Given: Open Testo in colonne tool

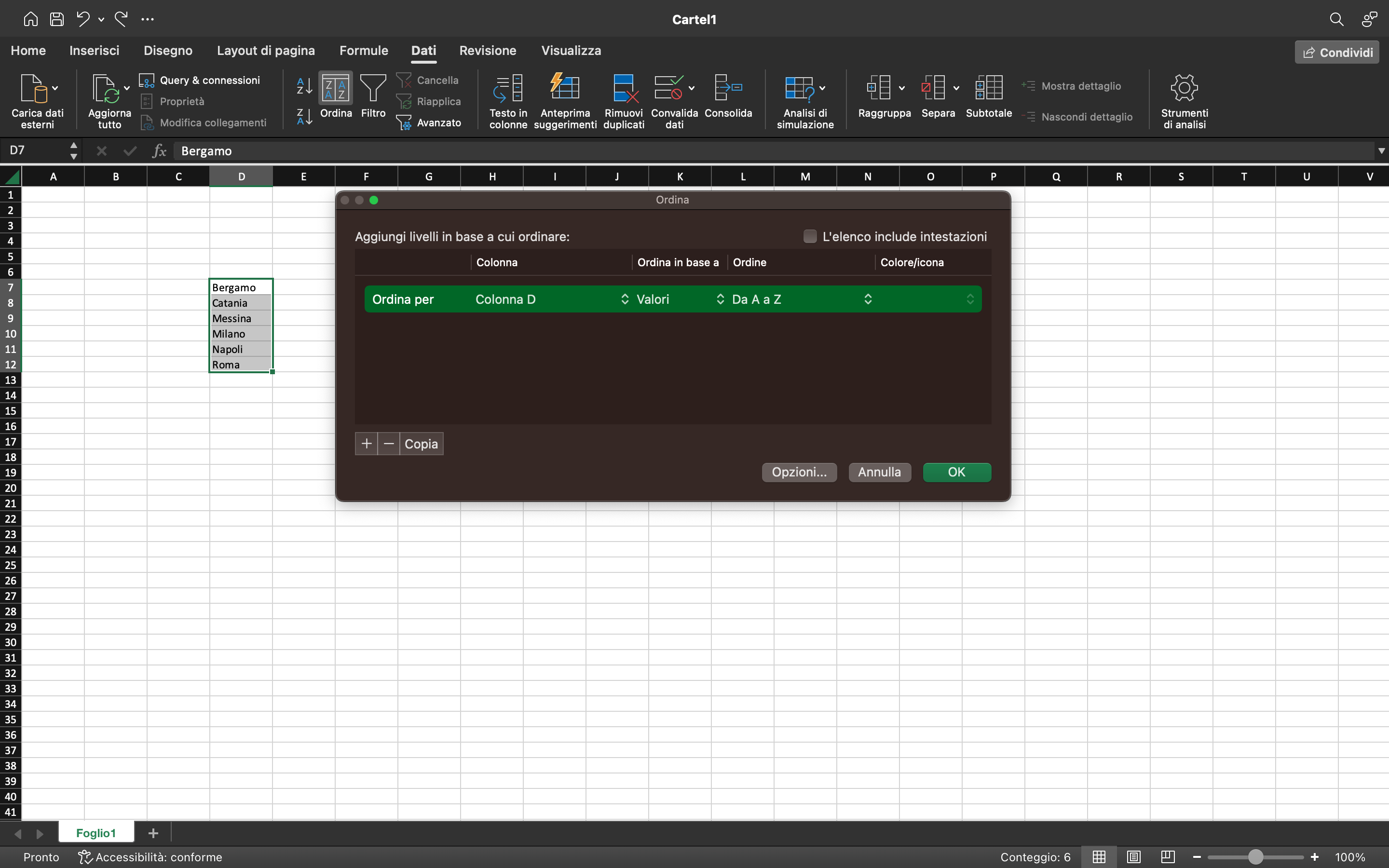Looking at the screenshot, I should point(508,89).
